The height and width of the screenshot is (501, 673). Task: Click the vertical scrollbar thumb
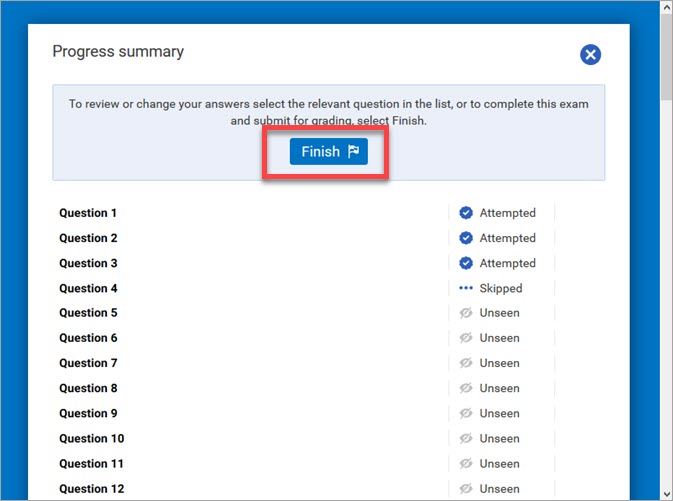[666, 60]
